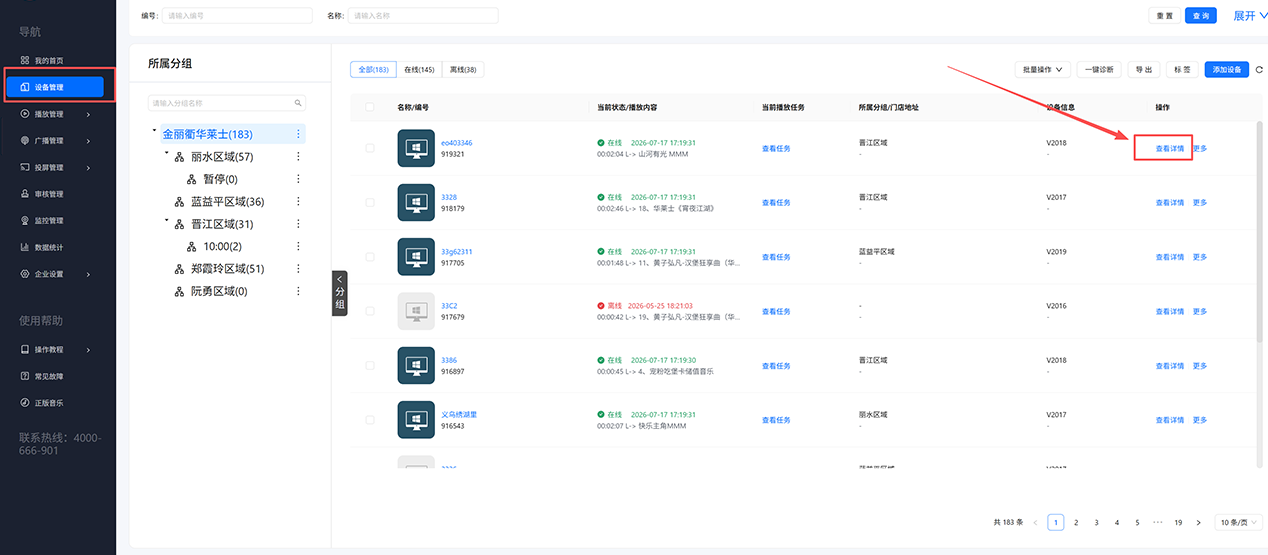Click the 查询 button
This screenshot has width=1268, height=555.
[x=1201, y=16]
